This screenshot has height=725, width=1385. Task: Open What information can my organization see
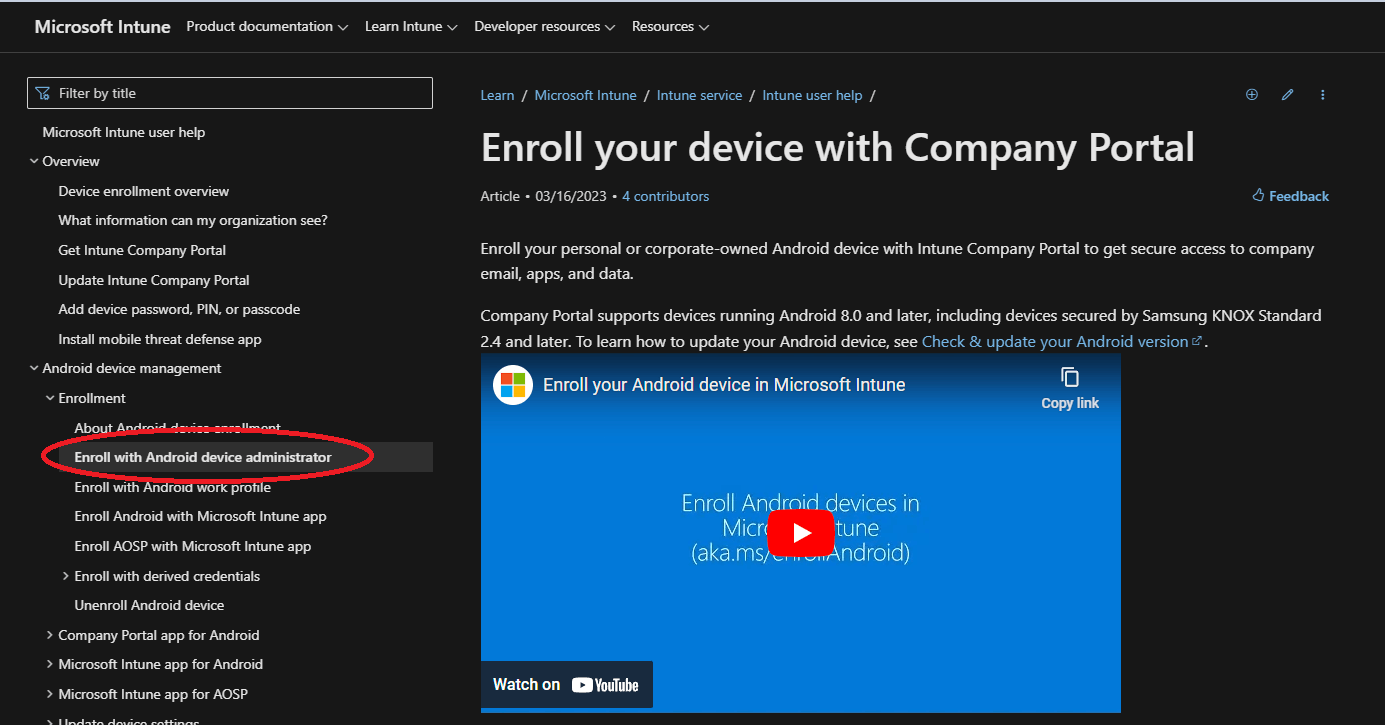pos(193,220)
